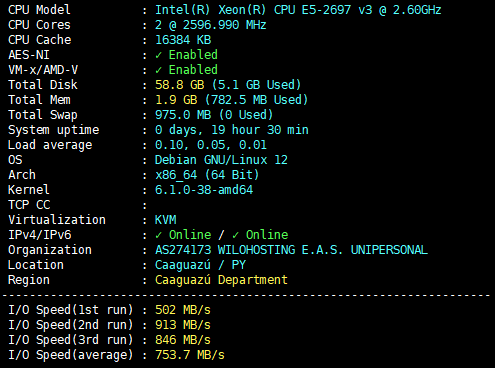Click the IPv4/IPv6 label
The image size is (495, 368).
[x=39, y=235]
